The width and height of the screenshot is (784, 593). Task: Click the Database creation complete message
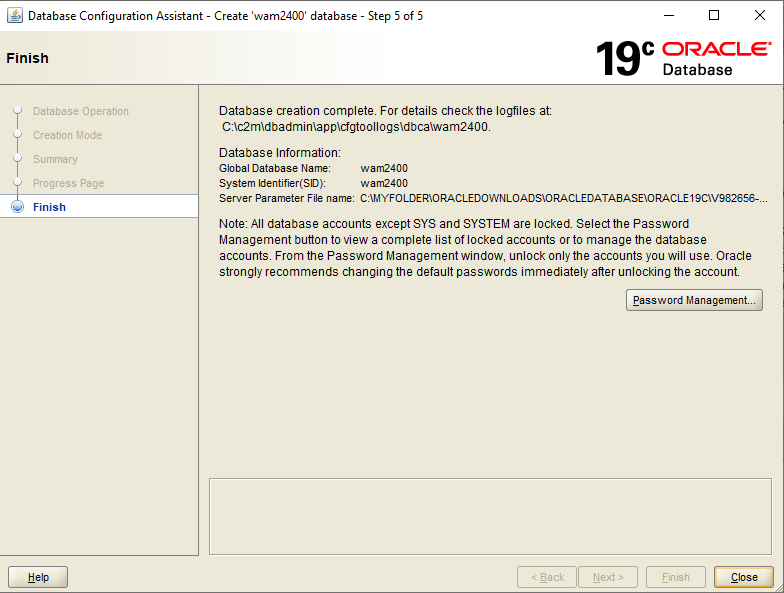[x=385, y=110]
